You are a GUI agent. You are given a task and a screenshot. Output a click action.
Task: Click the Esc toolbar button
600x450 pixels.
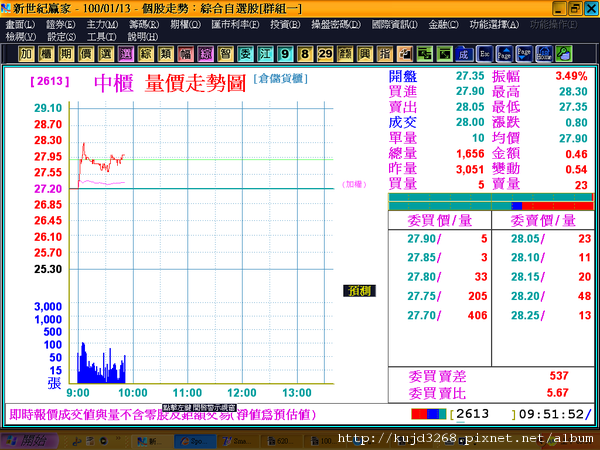point(484,54)
